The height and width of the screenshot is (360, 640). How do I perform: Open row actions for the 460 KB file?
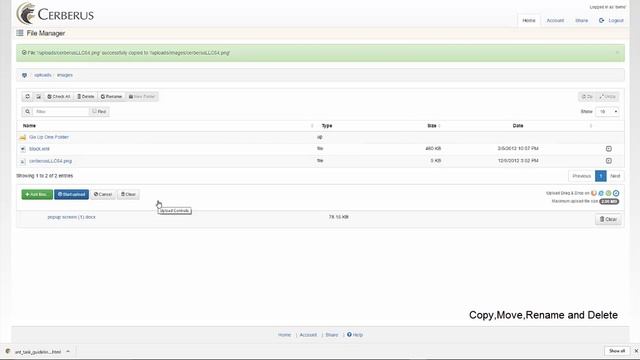pyautogui.click(x=609, y=149)
